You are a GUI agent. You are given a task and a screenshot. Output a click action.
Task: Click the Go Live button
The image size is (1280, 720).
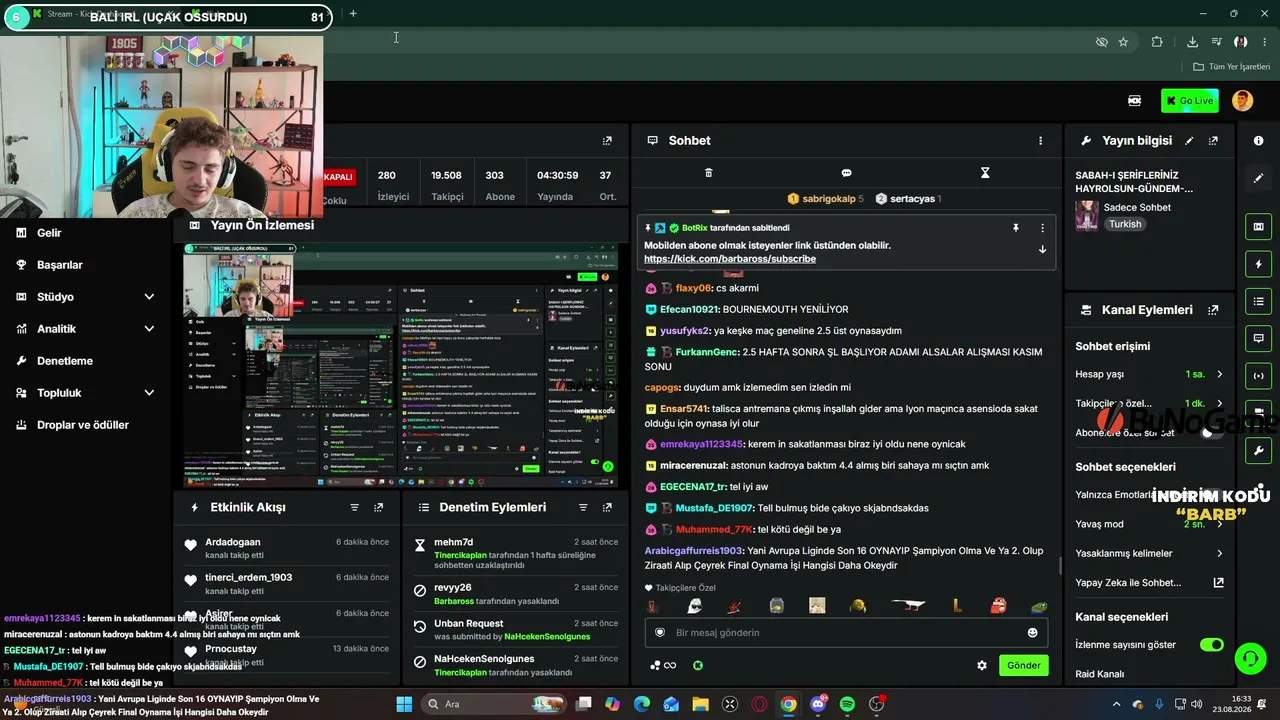(1189, 100)
